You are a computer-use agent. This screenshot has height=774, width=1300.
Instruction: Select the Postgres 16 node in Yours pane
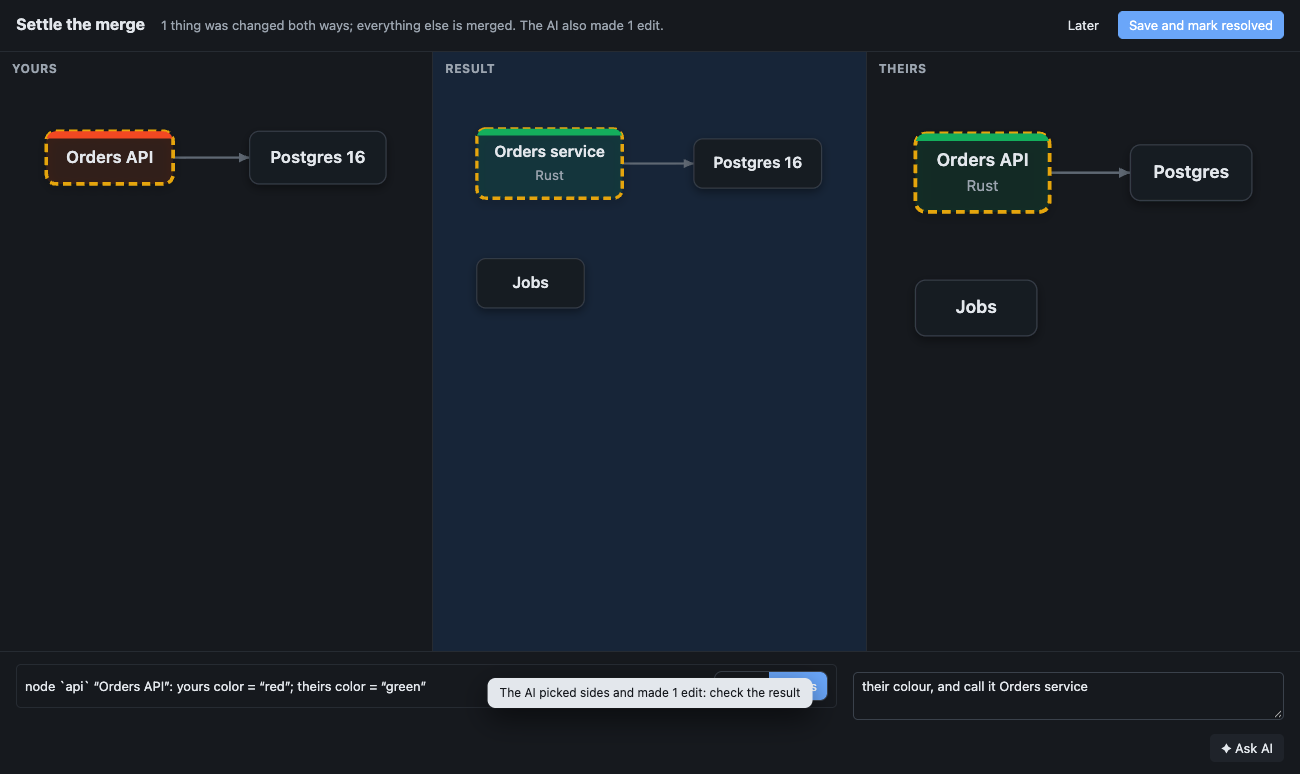[x=318, y=157]
